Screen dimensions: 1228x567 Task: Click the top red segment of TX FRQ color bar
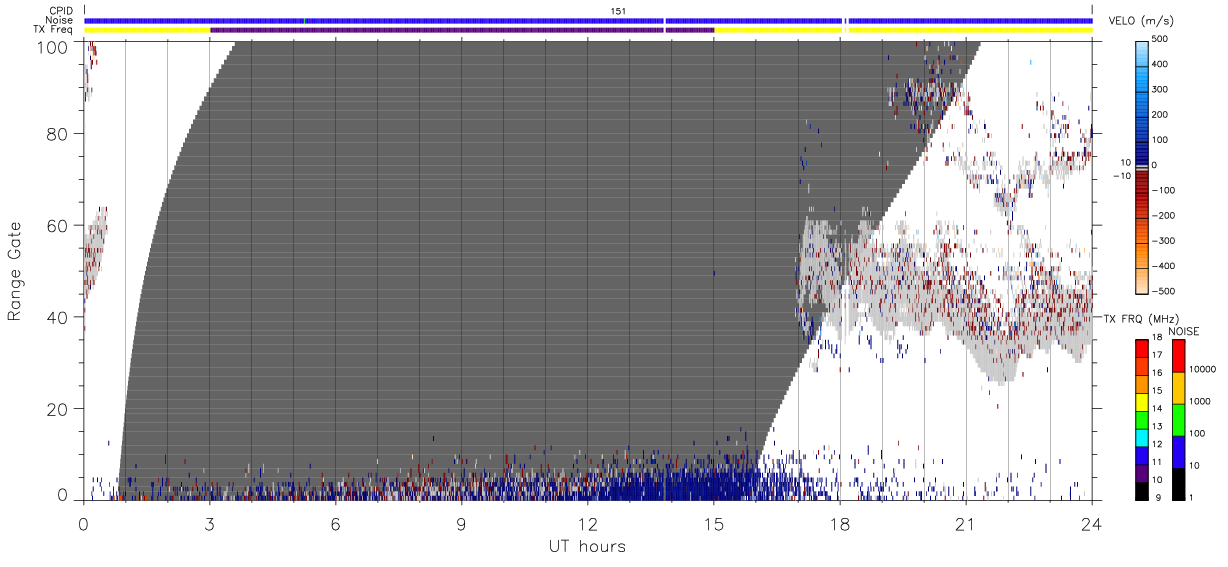point(1141,348)
